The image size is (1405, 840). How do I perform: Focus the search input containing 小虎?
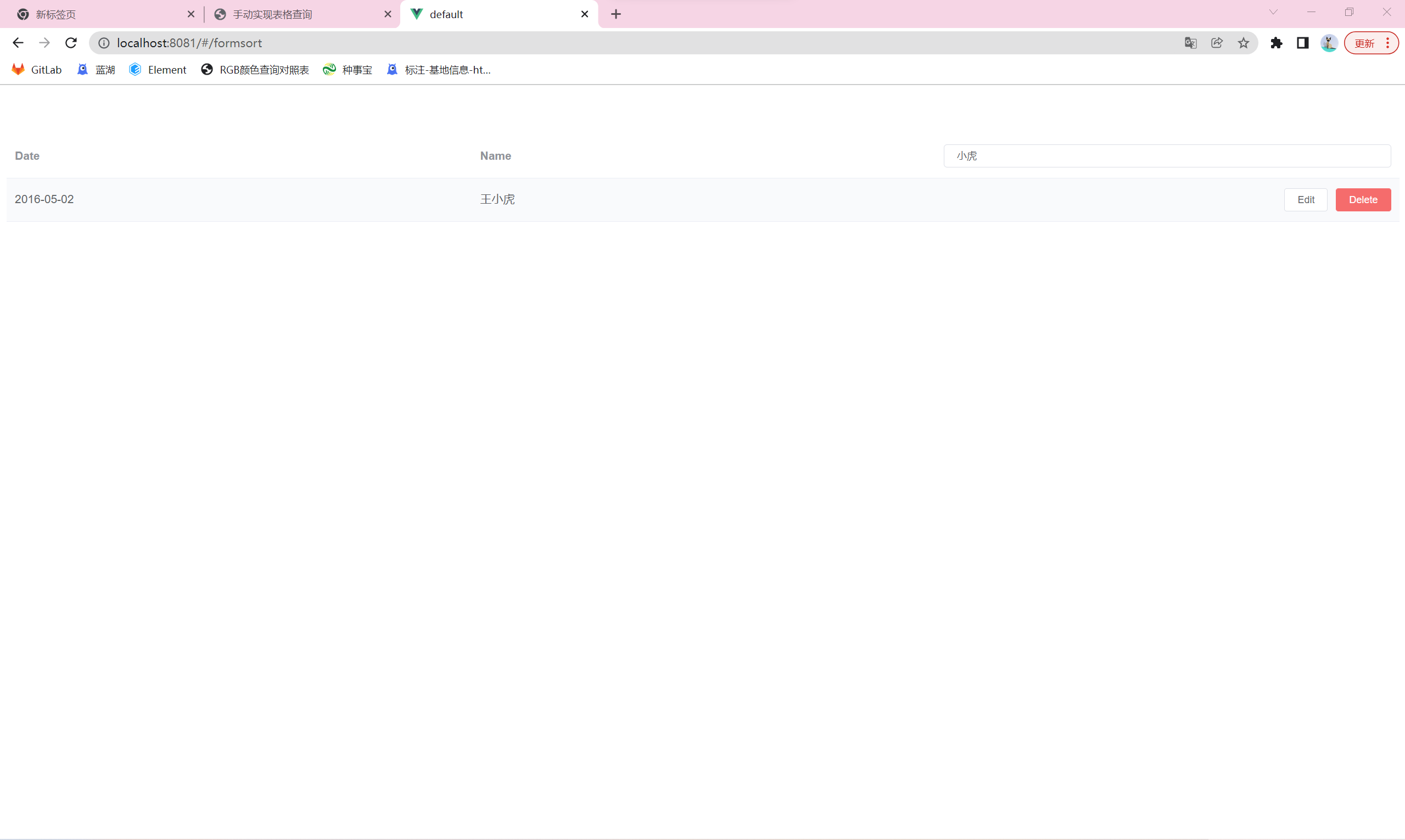pos(1166,156)
